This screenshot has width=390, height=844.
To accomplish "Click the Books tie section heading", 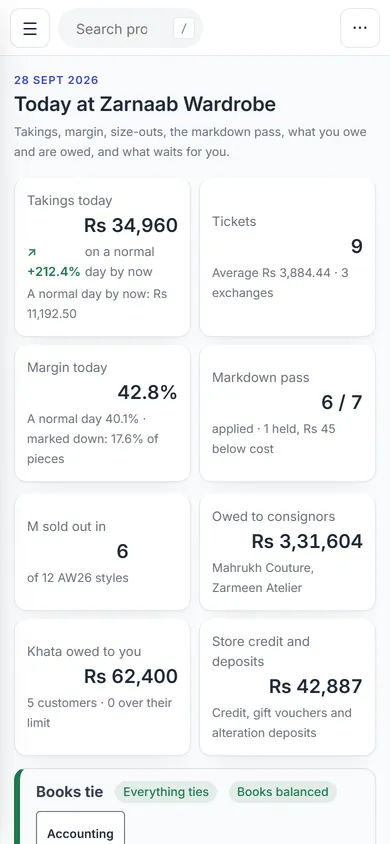I will tap(69, 792).
